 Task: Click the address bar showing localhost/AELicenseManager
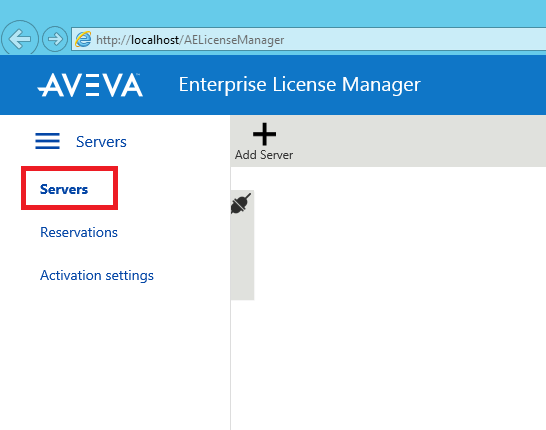(309, 39)
